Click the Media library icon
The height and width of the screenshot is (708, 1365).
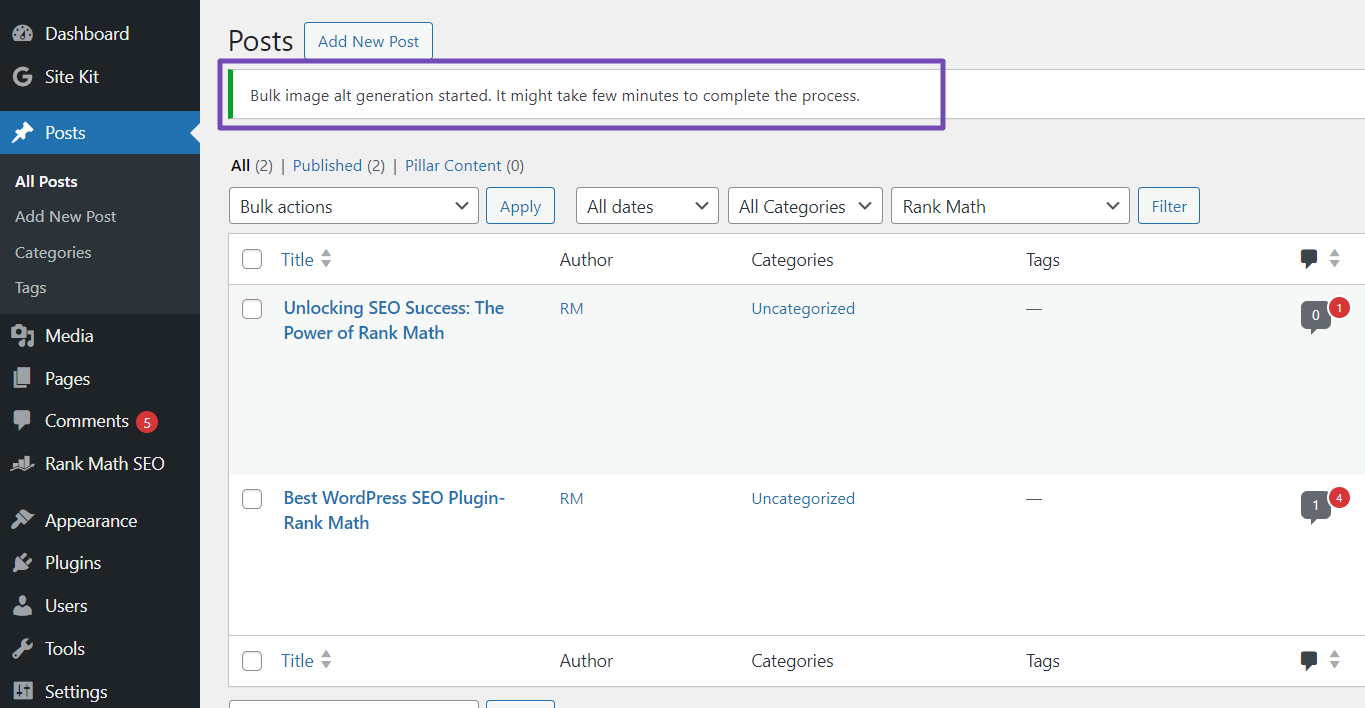(x=22, y=336)
